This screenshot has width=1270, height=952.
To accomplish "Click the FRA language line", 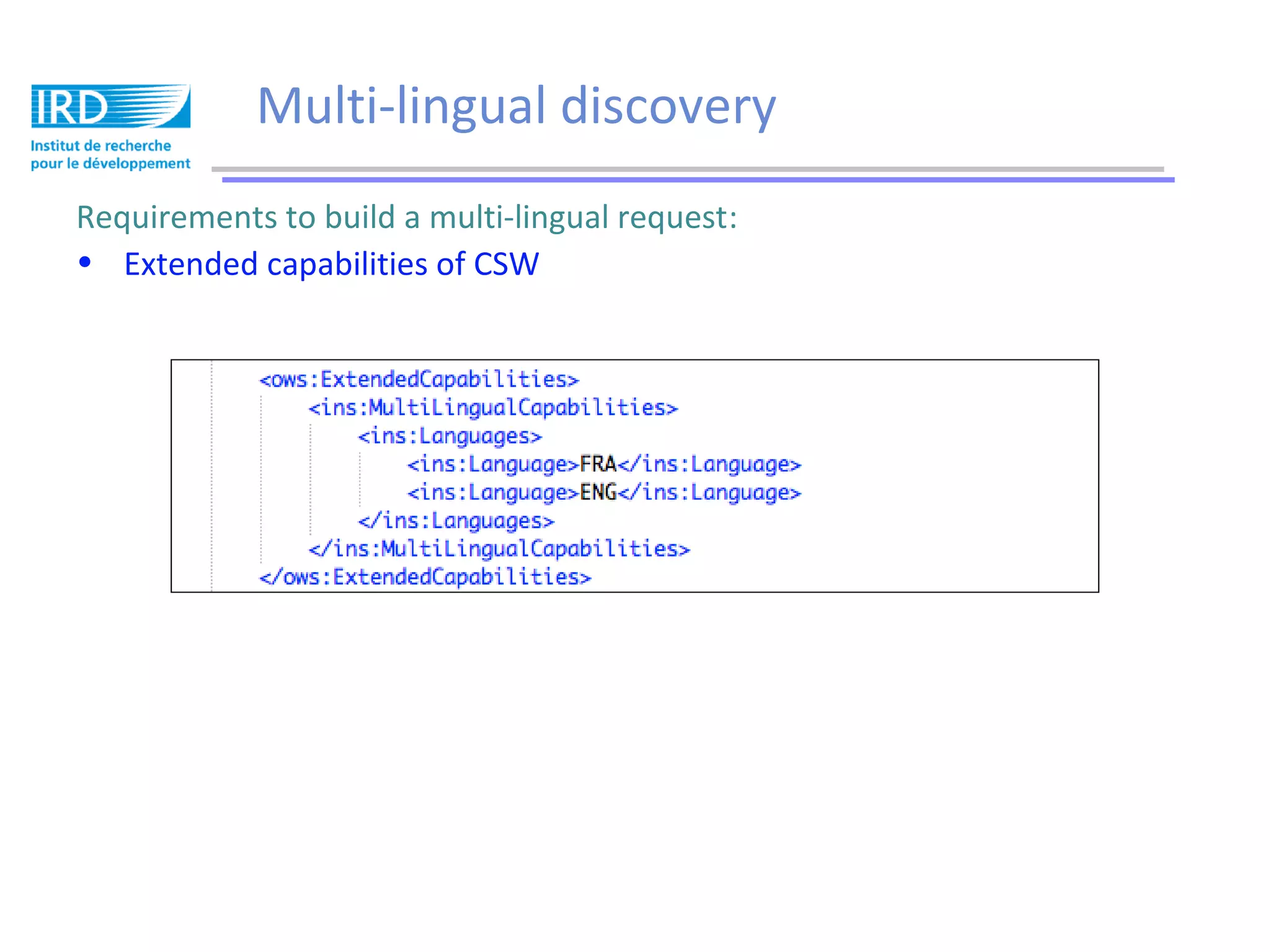I will click(x=605, y=464).
